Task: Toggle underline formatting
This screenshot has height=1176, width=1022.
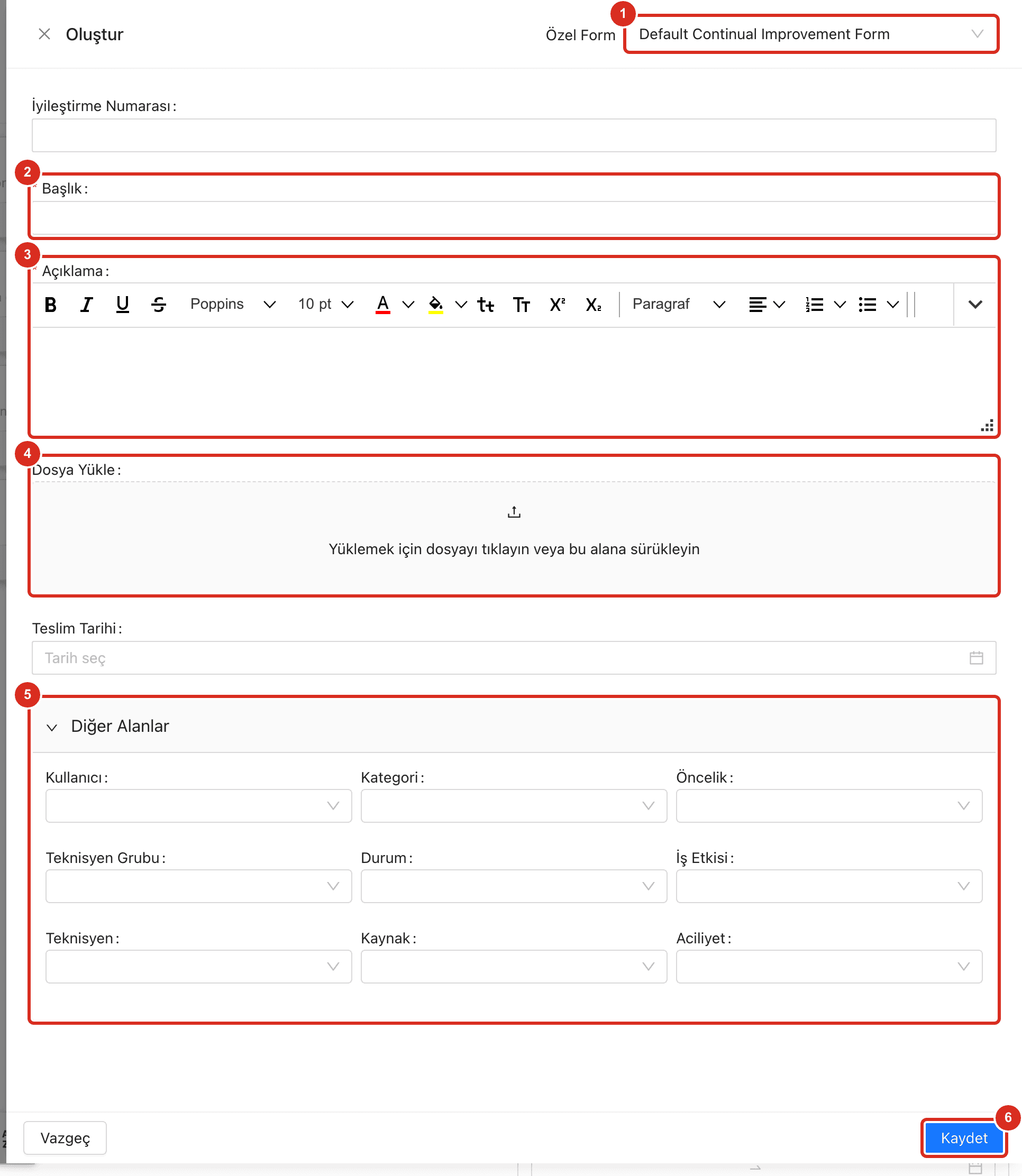Action: 122,305
